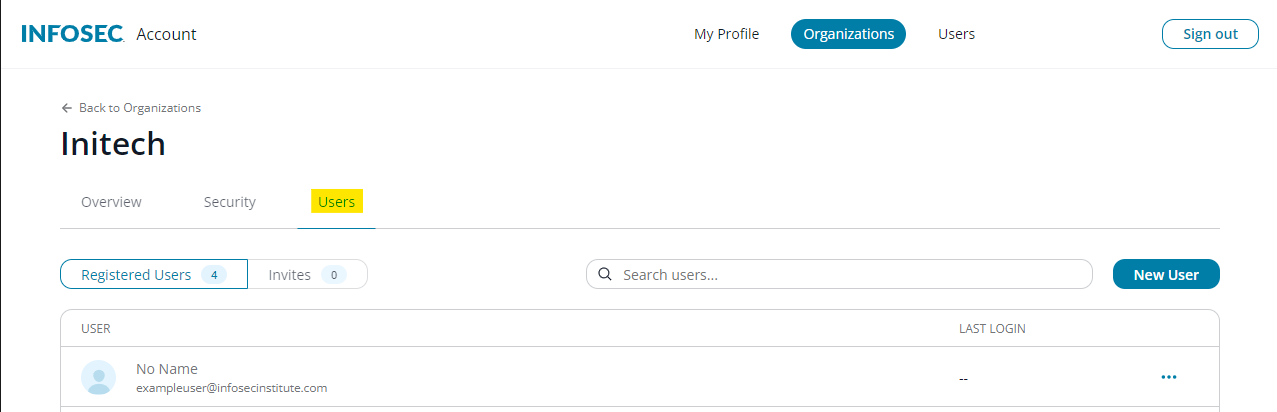Click the No Name user avatar
This screenshot has height=412, width=1277.
(98, 377)
